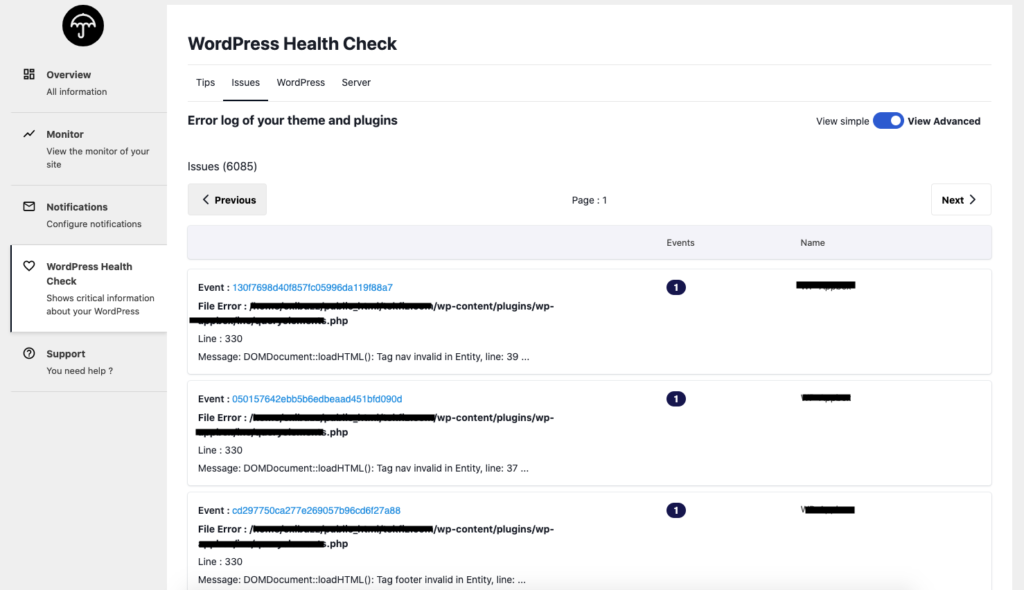Image resolution: width=1024 pixels, height=590 pixels.
Task: Click events badge for event 050157642ebb5b6e
Action: (676, 399)
